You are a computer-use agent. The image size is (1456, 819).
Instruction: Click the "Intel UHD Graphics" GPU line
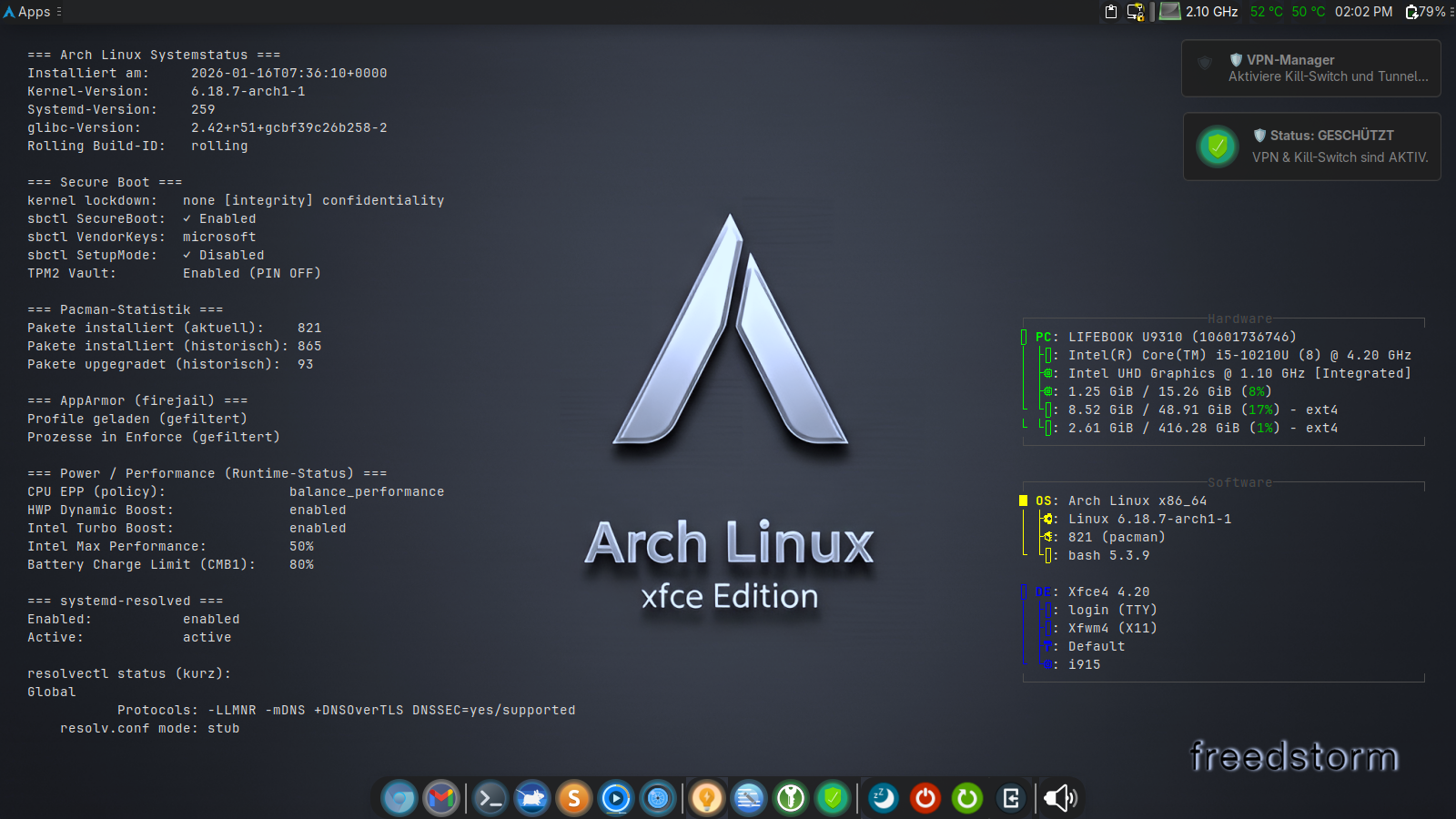tap(1227, 373)
